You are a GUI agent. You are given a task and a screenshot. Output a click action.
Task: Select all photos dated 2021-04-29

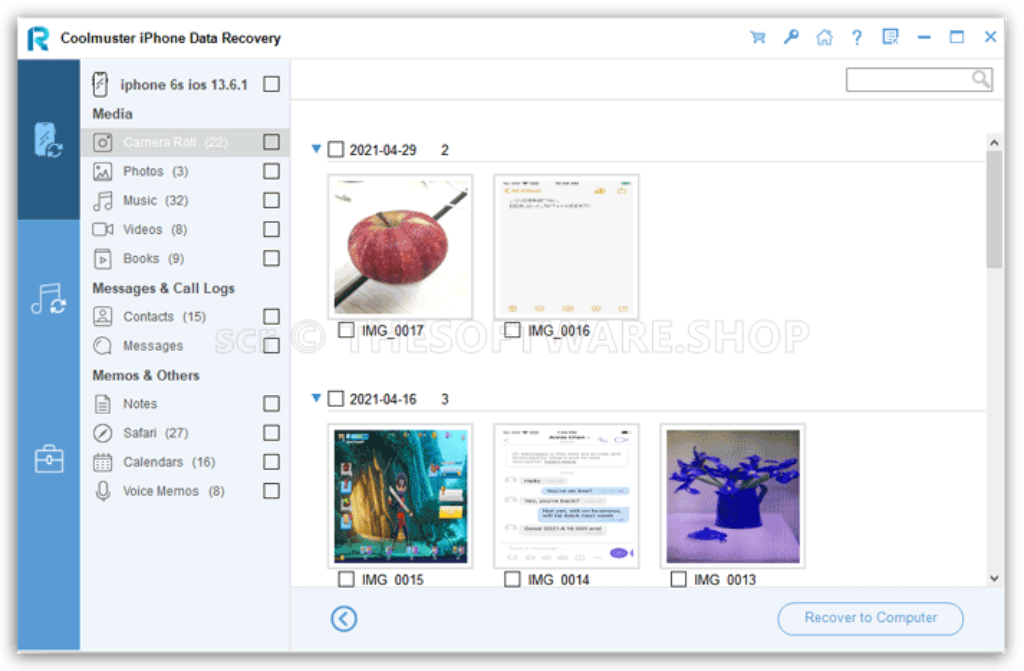pos(336,150)
